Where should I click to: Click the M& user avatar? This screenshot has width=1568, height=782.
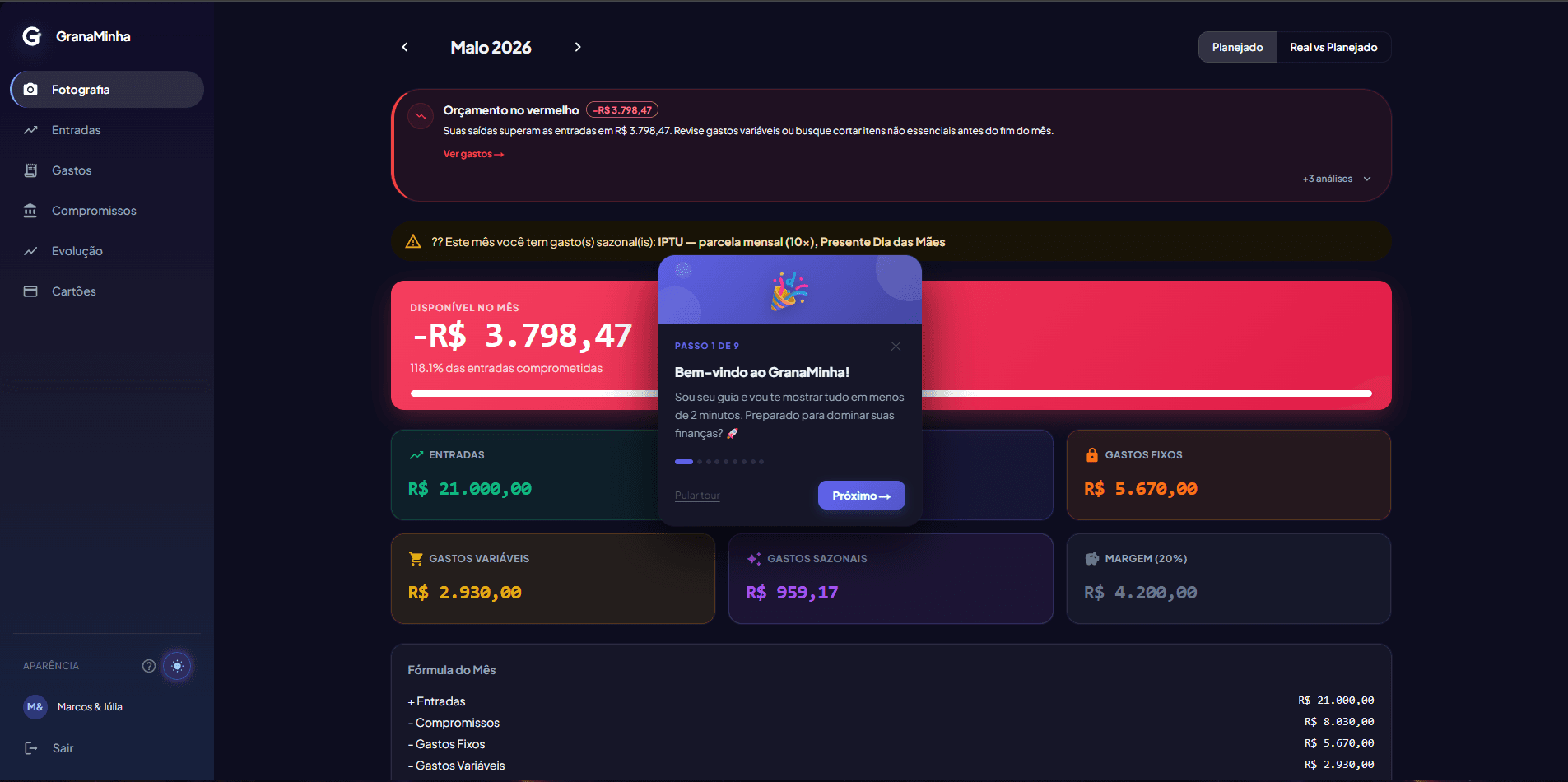click(35, 707)
